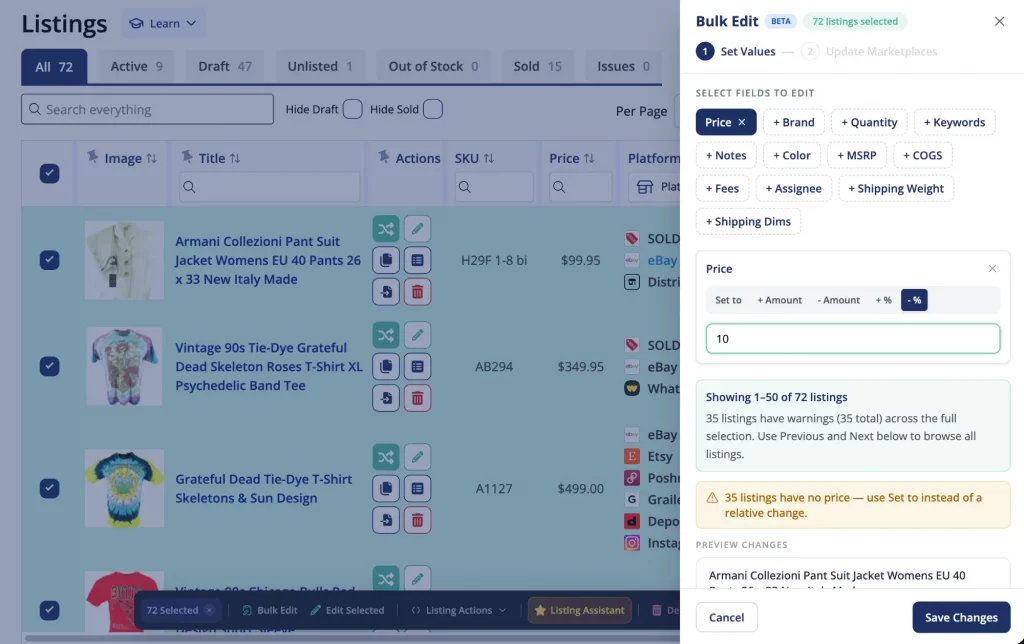This screenshot has height=644, width=1024.
Task: Switch to the Sold tab
Action: (x=537, y=67)
